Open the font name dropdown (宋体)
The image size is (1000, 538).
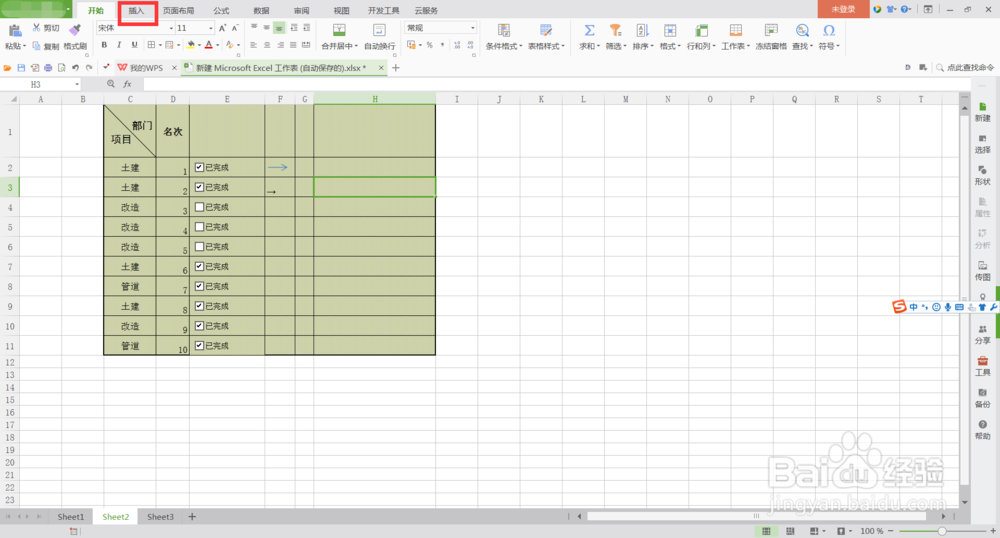pos(171,28)
